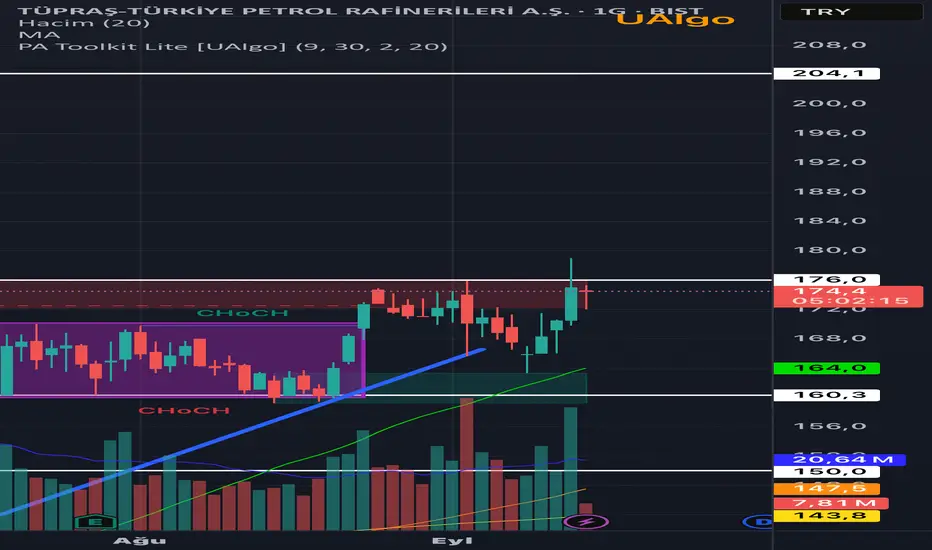Click the 168,0 price scale value
The width and height of the screenshot is (932, 550).
[829, 338]
